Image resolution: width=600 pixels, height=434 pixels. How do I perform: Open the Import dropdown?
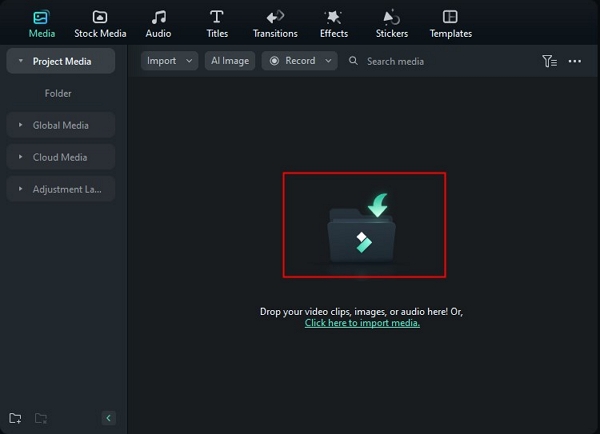click(170, 61)
